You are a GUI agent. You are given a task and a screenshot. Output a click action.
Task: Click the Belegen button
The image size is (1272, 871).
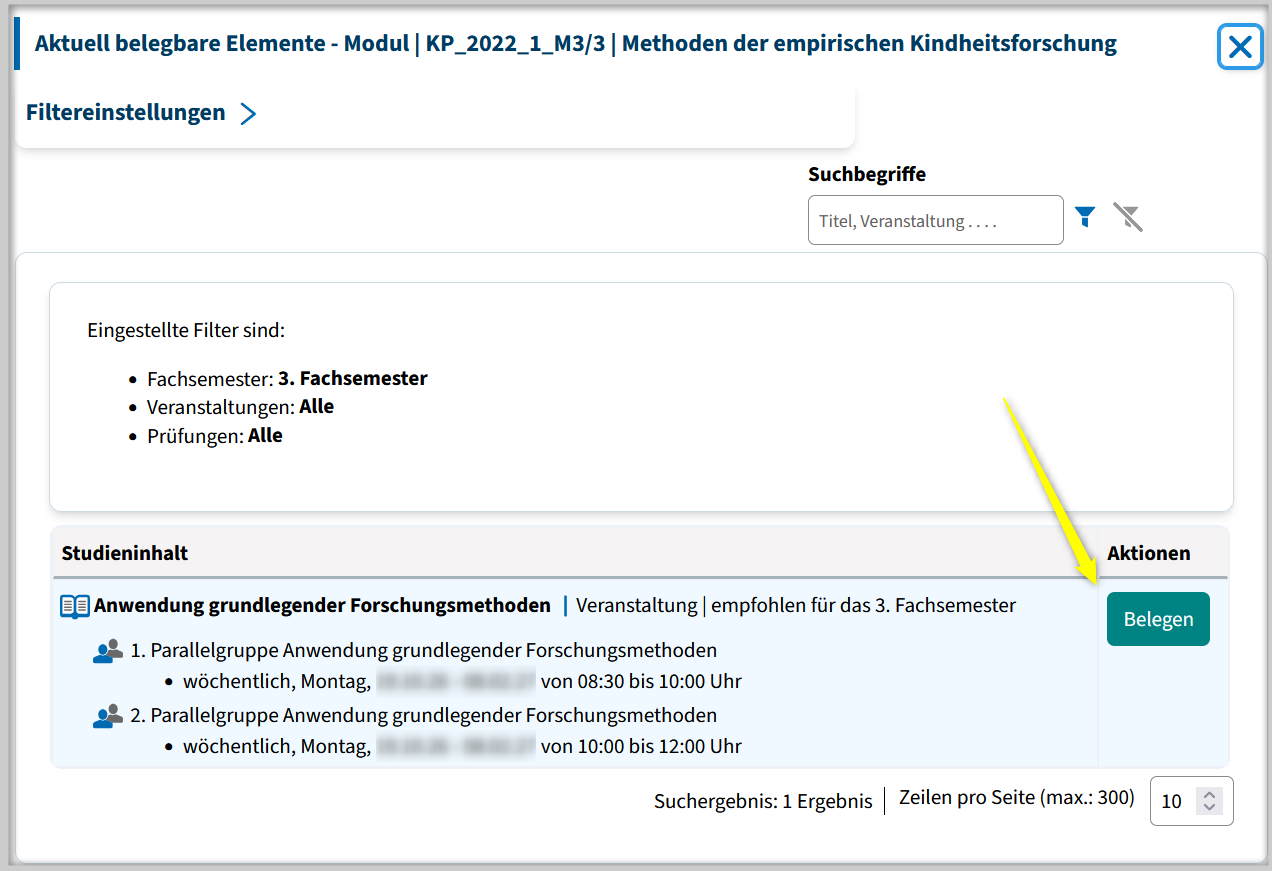tap(1158, 619)
